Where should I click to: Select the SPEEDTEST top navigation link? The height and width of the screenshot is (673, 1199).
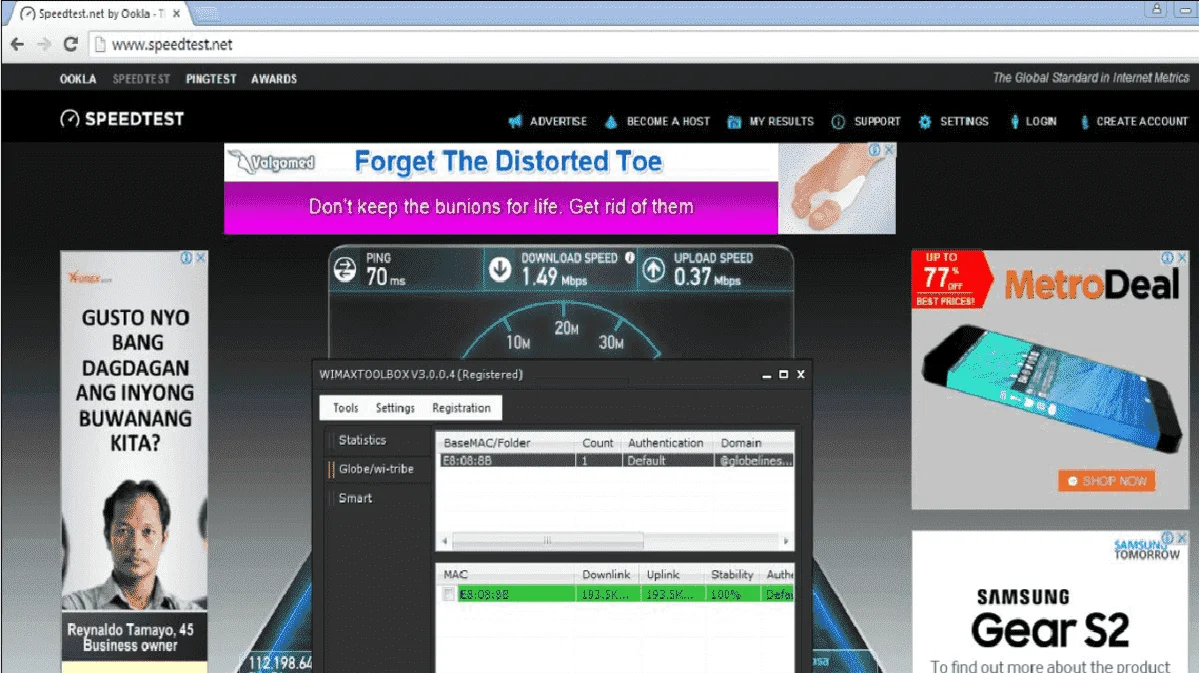pyautogui.click(x=141, y=79)
